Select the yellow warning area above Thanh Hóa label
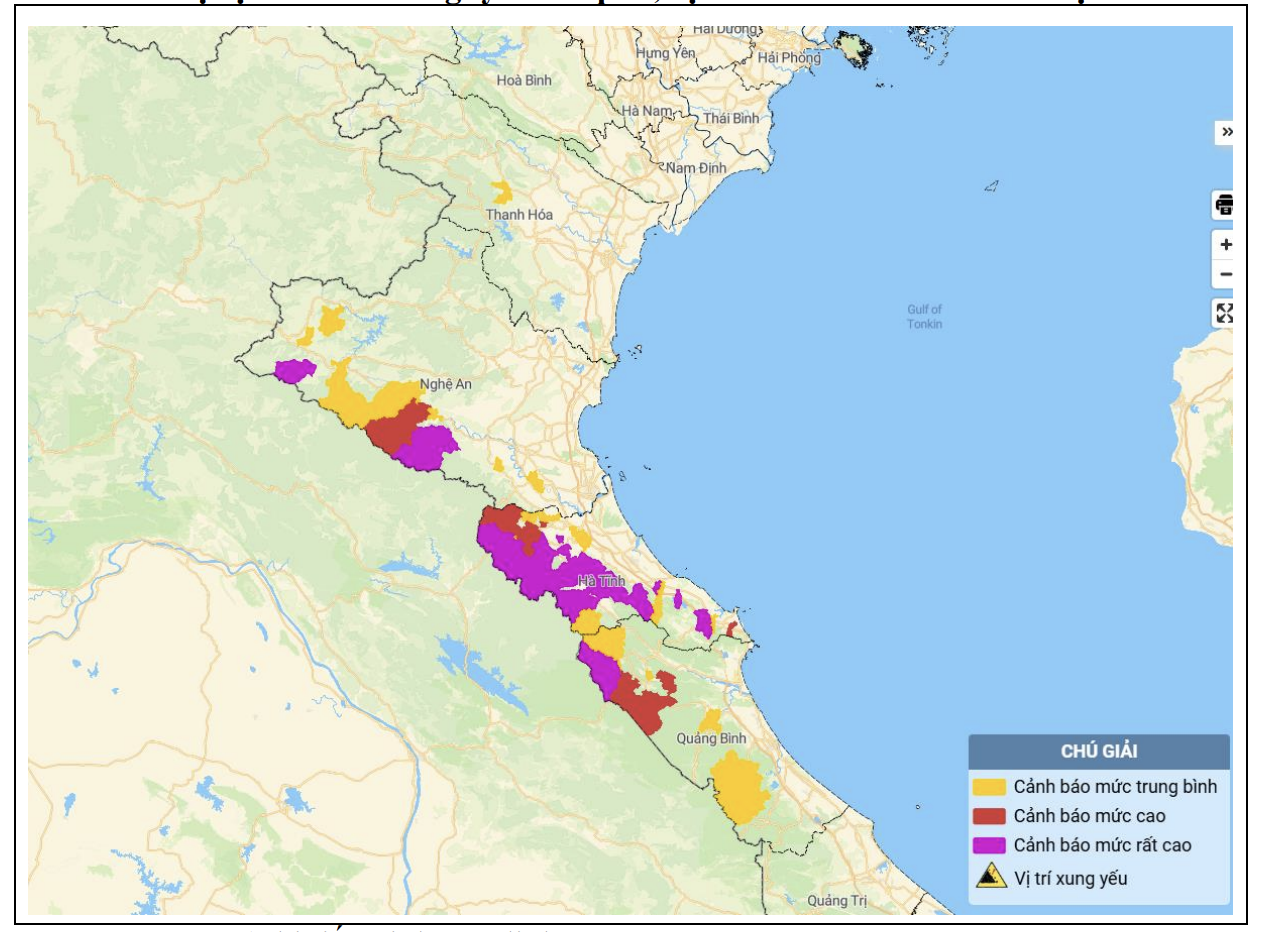The width and height of the screenshot is (1262, 932). pyautogui.click(x=502, y=192)
